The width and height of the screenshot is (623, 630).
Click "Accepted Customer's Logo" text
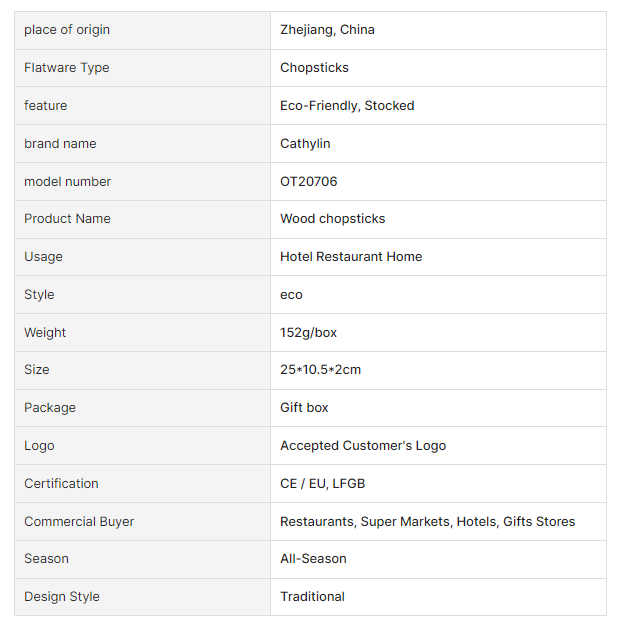pos(363,446)
